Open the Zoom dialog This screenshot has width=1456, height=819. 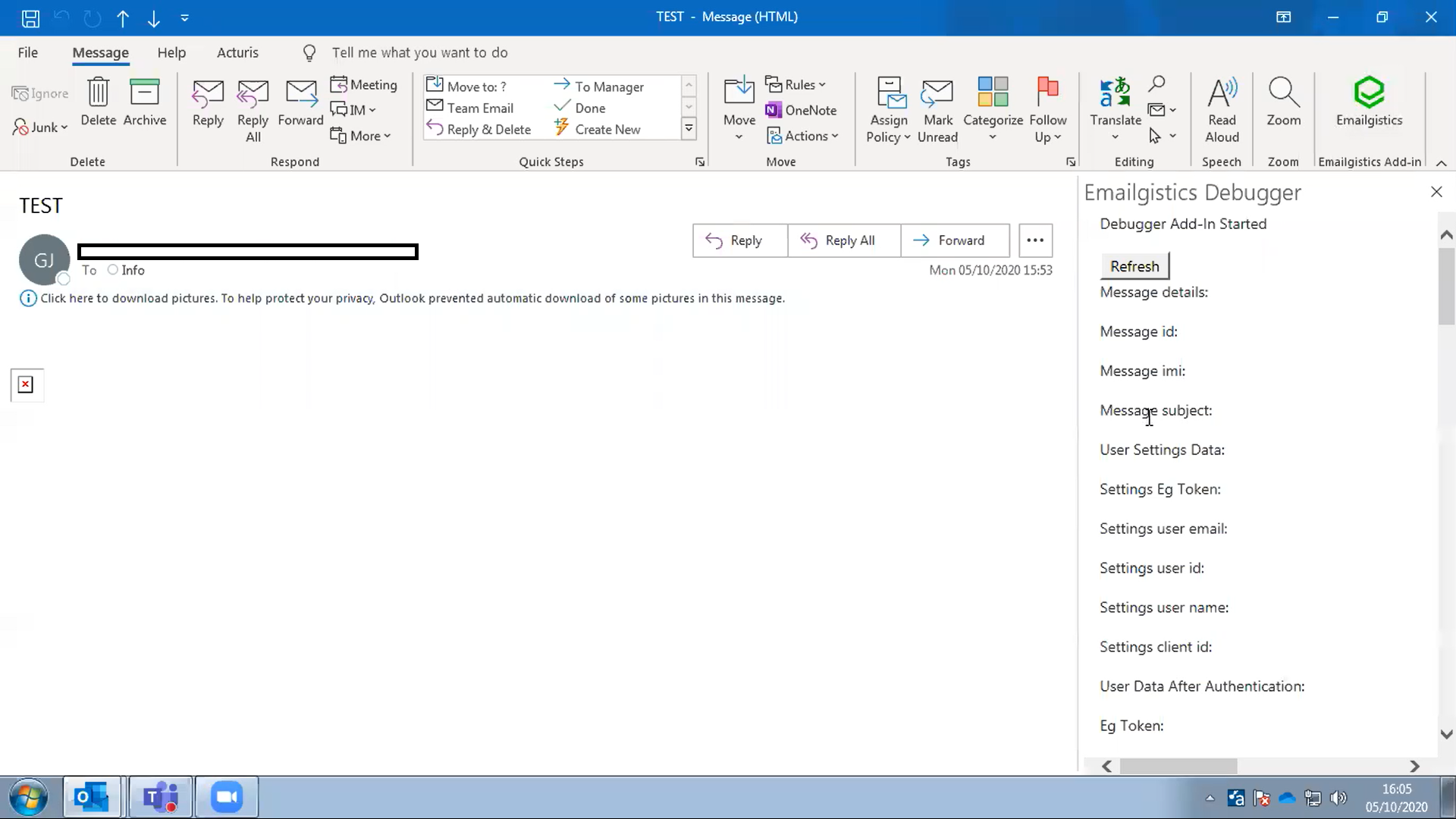click(1283, 103)
